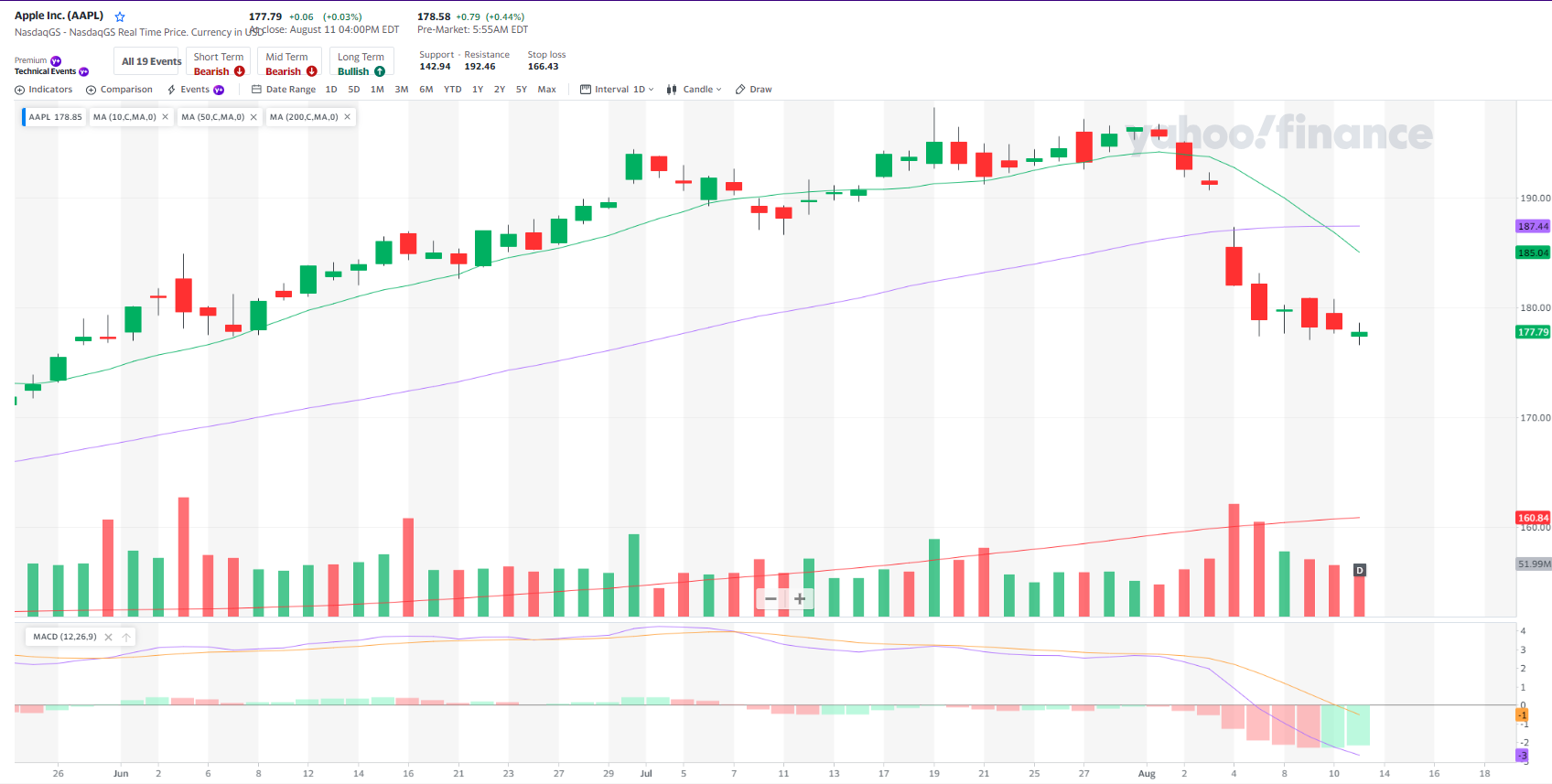Viewport: 1552px width, 784px height.
Task: Open the Events lightning menu
Action: pyautogui.click(x=188, y=90)
